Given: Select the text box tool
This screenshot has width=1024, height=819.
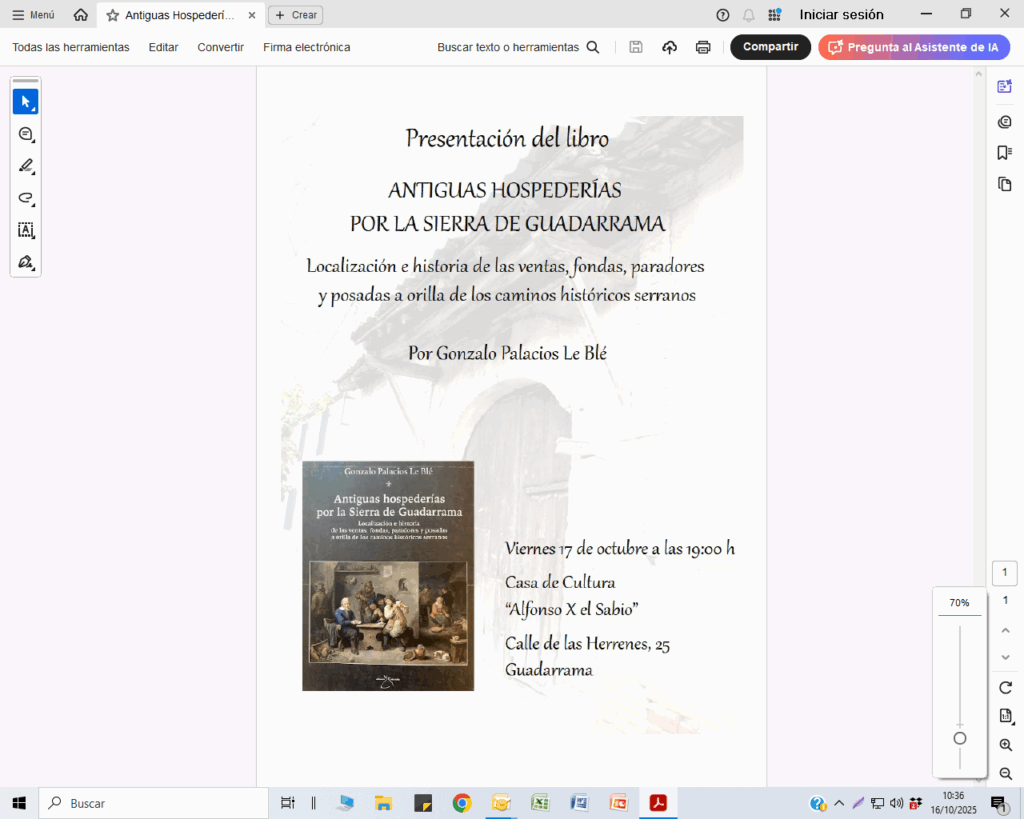Looking at the screenshot, I should pos(25,230).
